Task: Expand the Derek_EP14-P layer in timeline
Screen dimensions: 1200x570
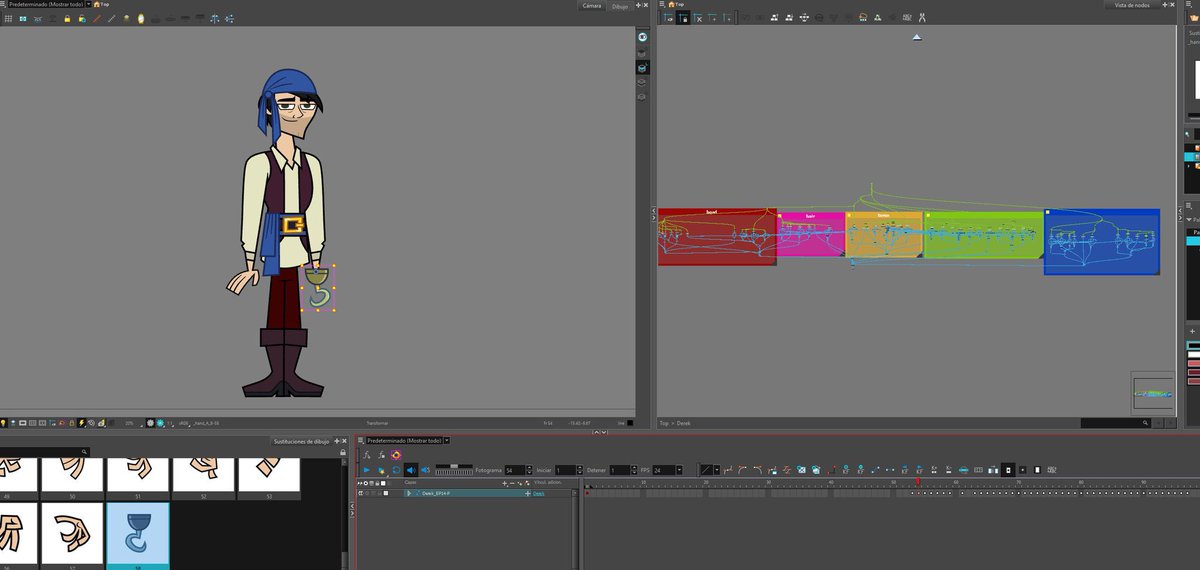Action: click(x=409, y=493)
